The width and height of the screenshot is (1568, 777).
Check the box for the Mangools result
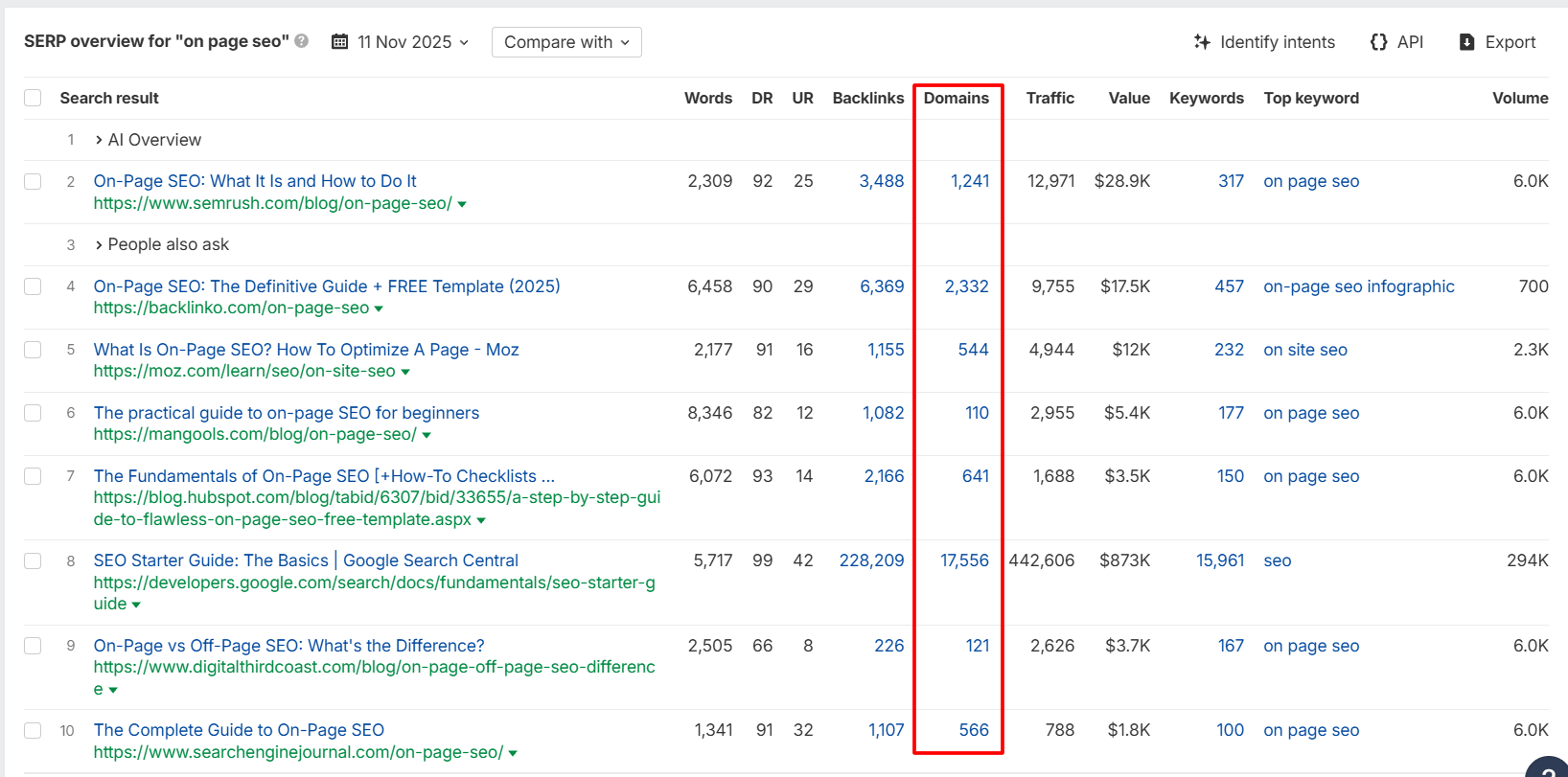(x=33, y=413)
